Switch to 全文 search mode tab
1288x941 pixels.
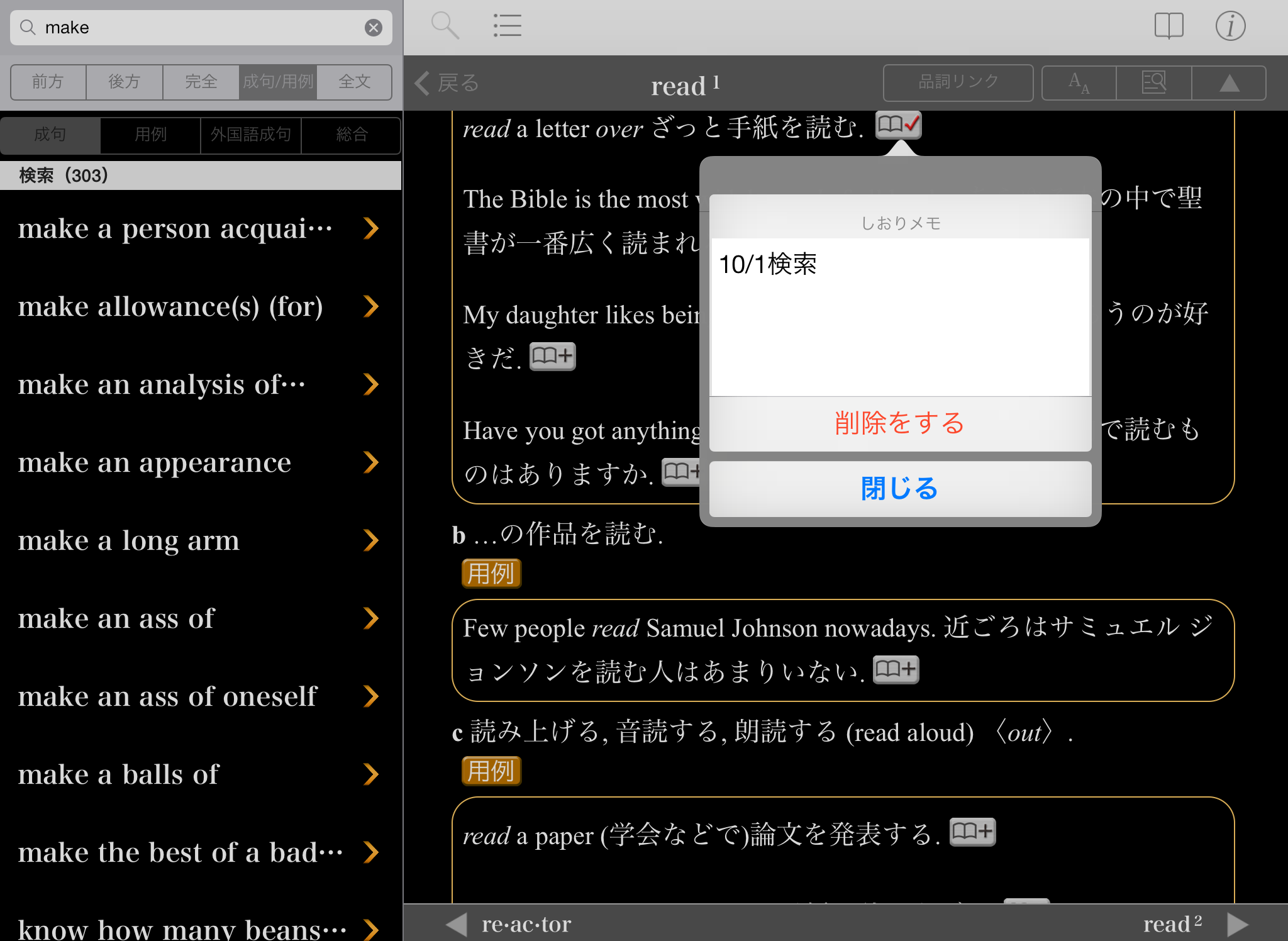click(354, 82)
